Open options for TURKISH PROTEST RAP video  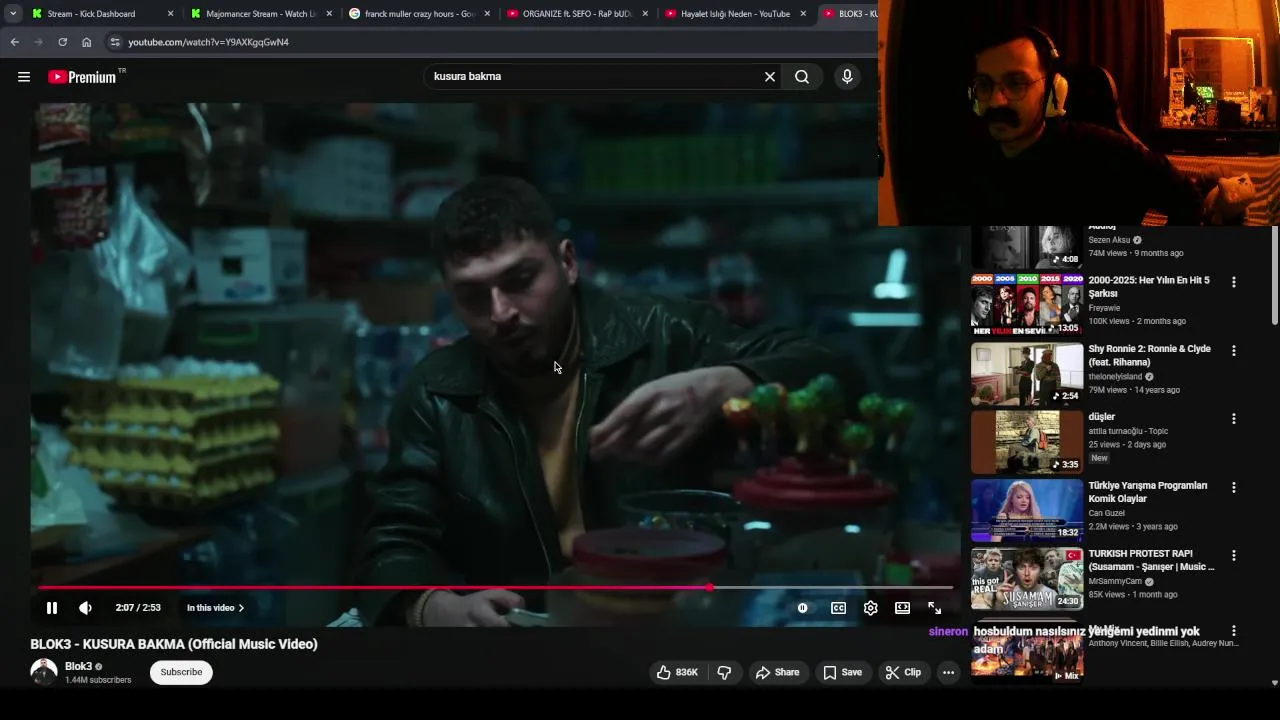(x=1234, y=555)
